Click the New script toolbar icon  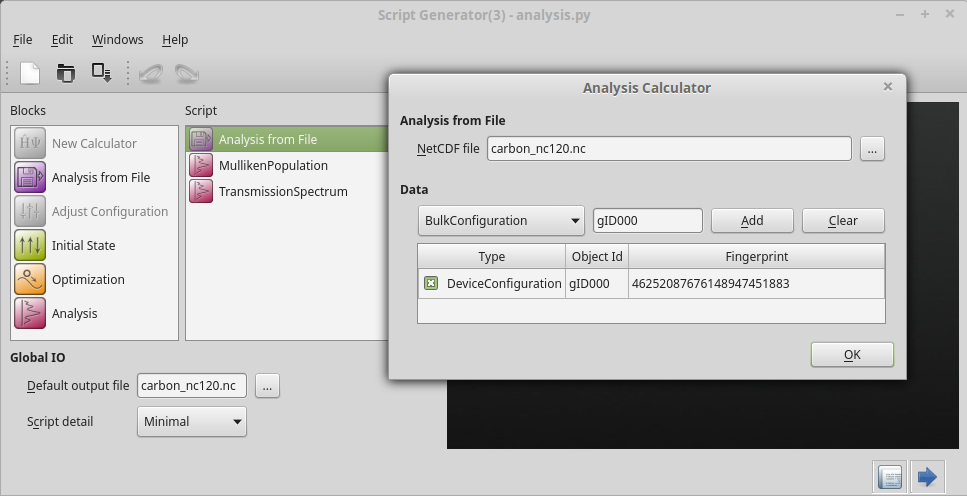[x=30, y=72]
